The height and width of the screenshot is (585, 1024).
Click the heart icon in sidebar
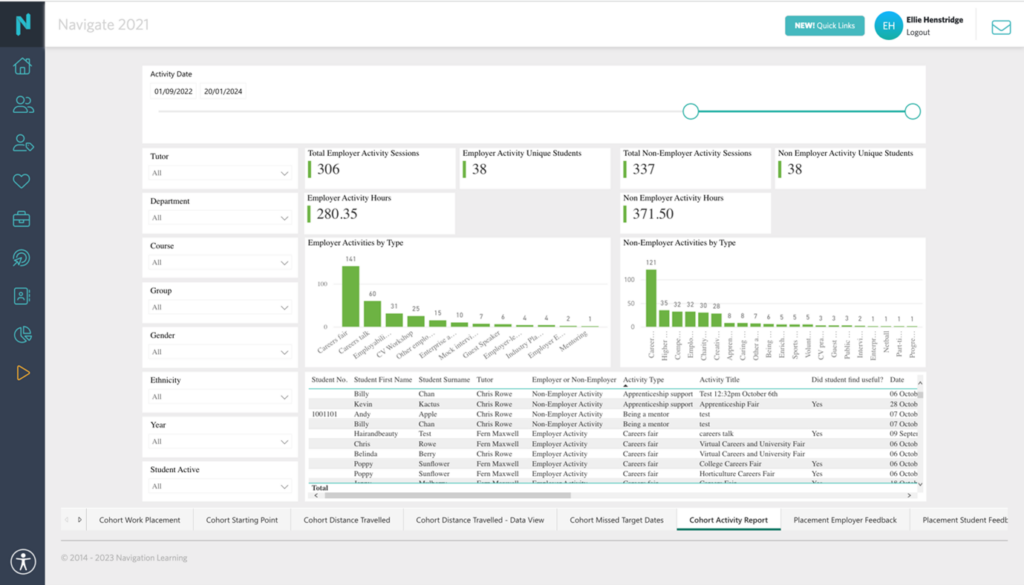tap(22, 181)
